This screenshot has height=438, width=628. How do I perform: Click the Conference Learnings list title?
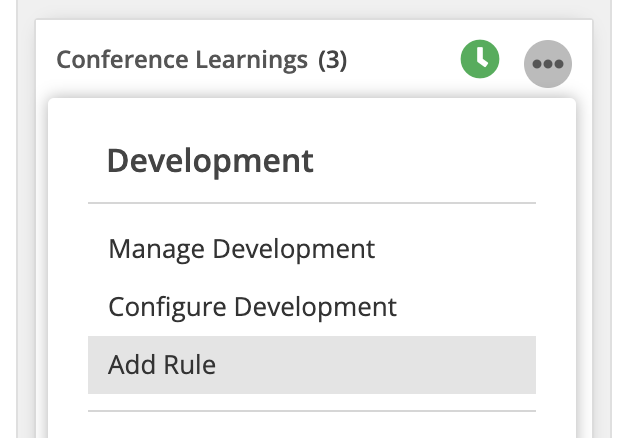click(182, 60)
